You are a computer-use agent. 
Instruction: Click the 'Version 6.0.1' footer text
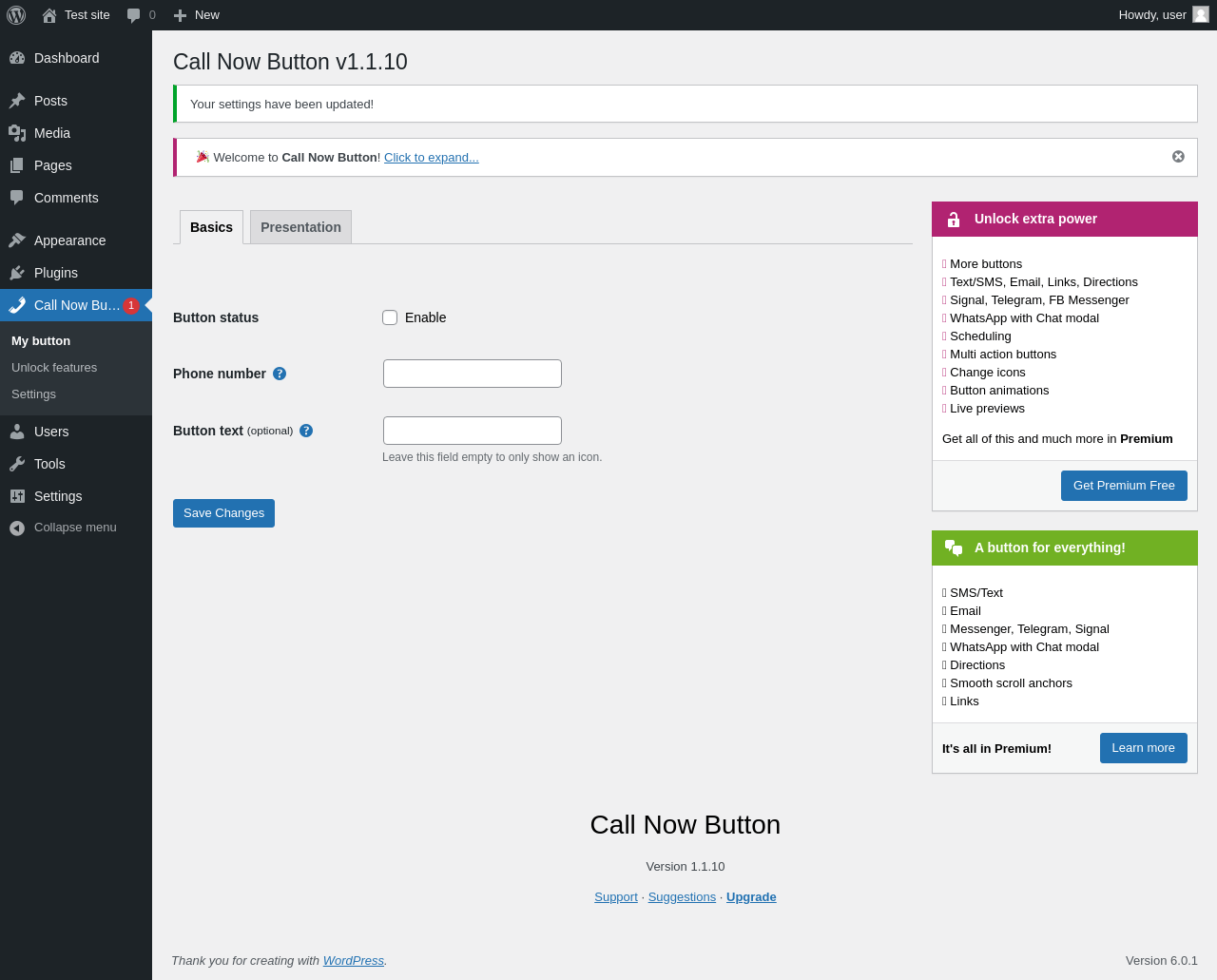[x=1162, y=961]
